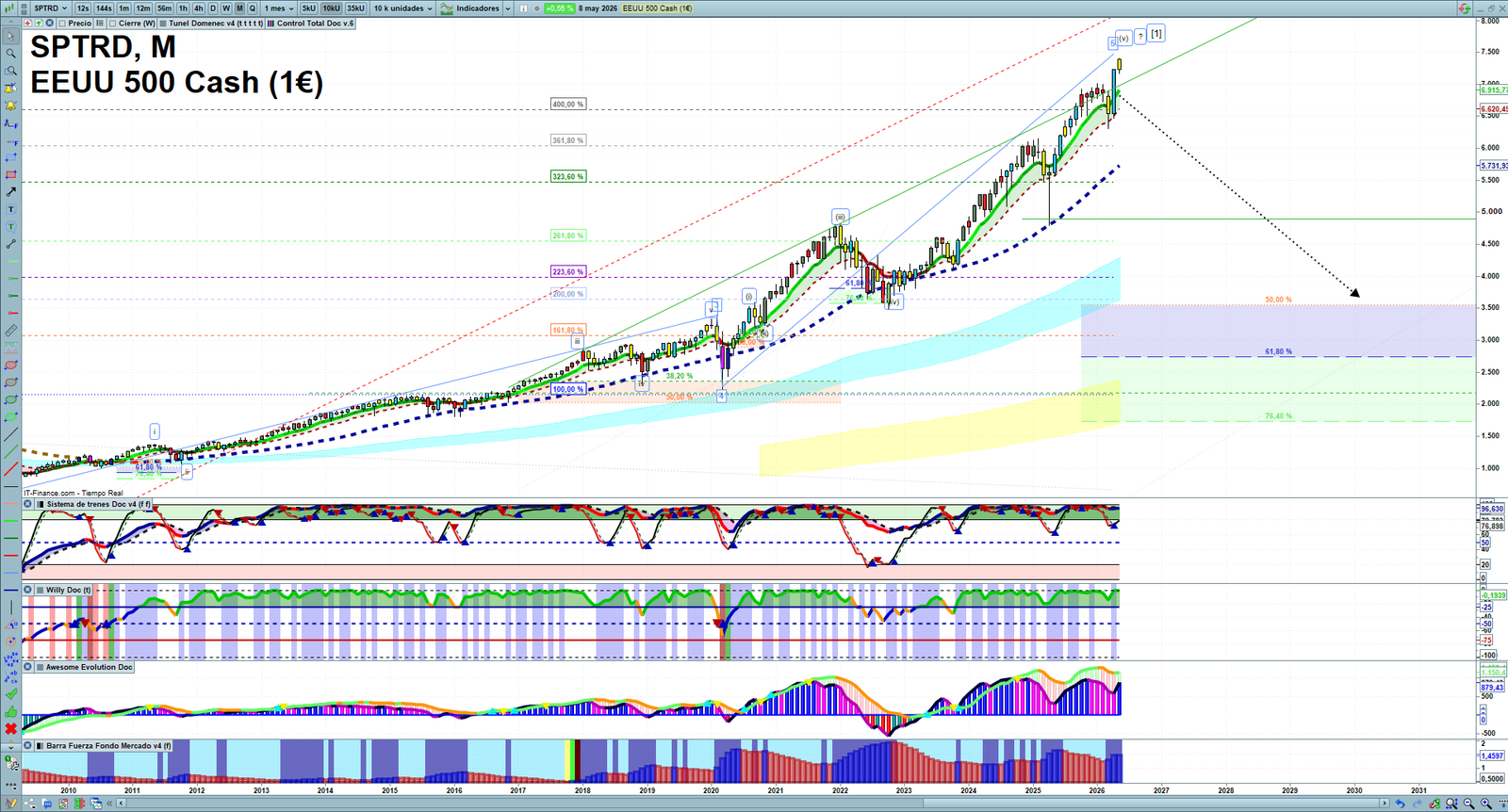The width and height of the screenshot is (1508, 812).
Task: Select the 10kU units button
Action: (331, 8)
